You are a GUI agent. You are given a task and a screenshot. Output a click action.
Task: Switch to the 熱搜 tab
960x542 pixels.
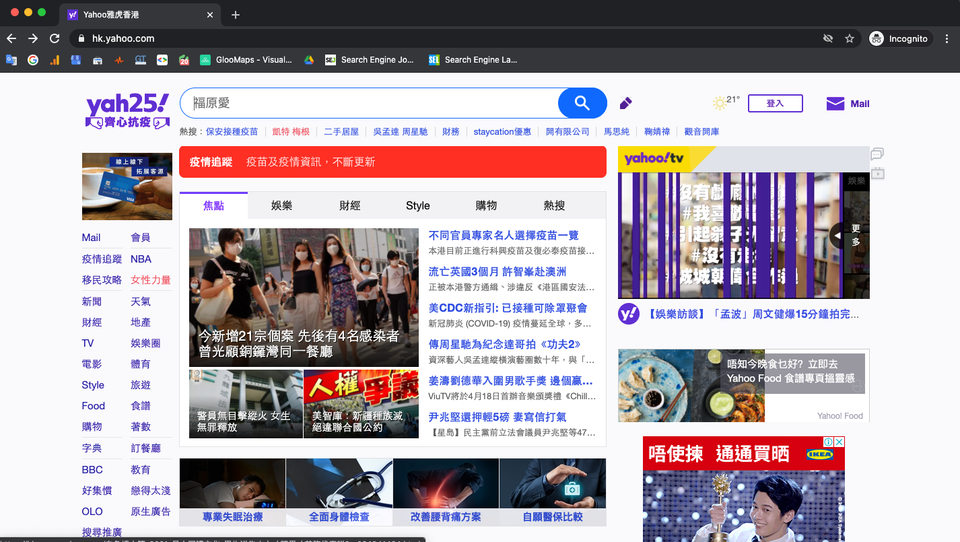click(x=554, y=206)
